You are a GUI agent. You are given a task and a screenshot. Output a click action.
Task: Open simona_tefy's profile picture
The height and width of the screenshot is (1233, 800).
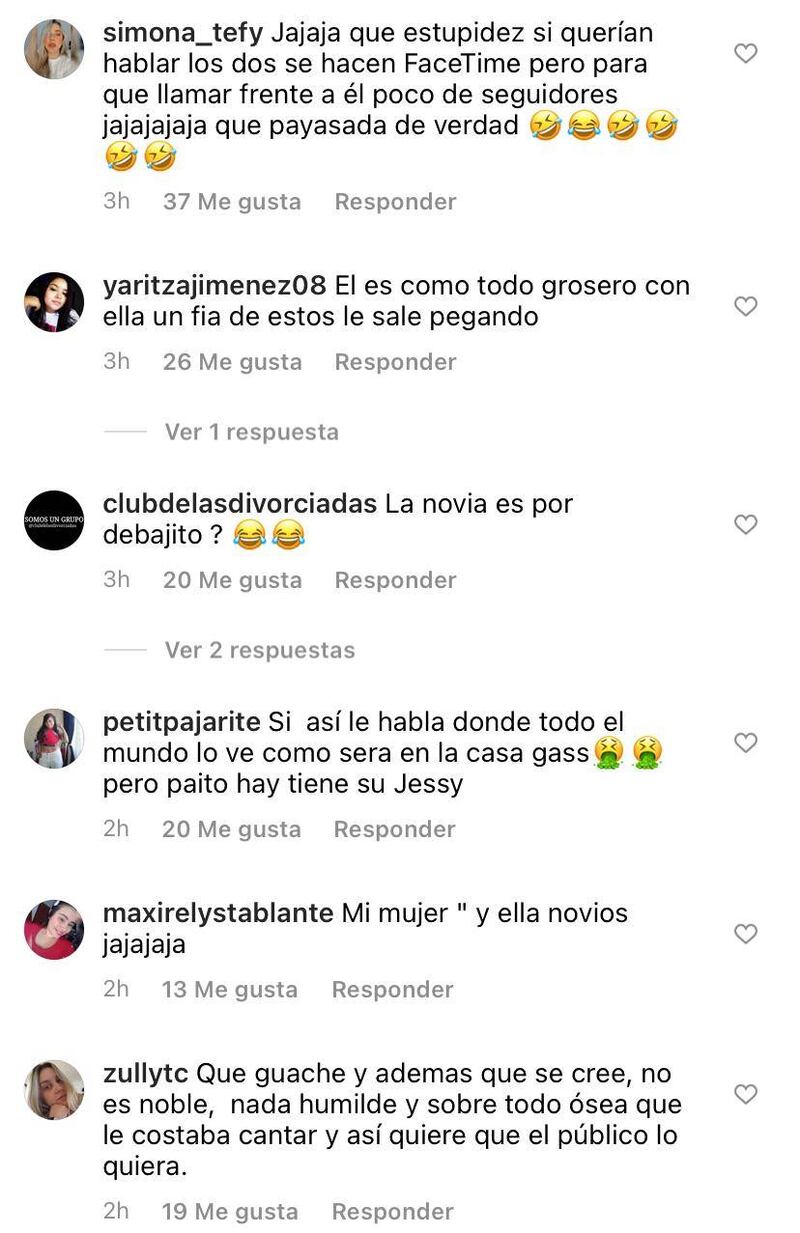54,49
